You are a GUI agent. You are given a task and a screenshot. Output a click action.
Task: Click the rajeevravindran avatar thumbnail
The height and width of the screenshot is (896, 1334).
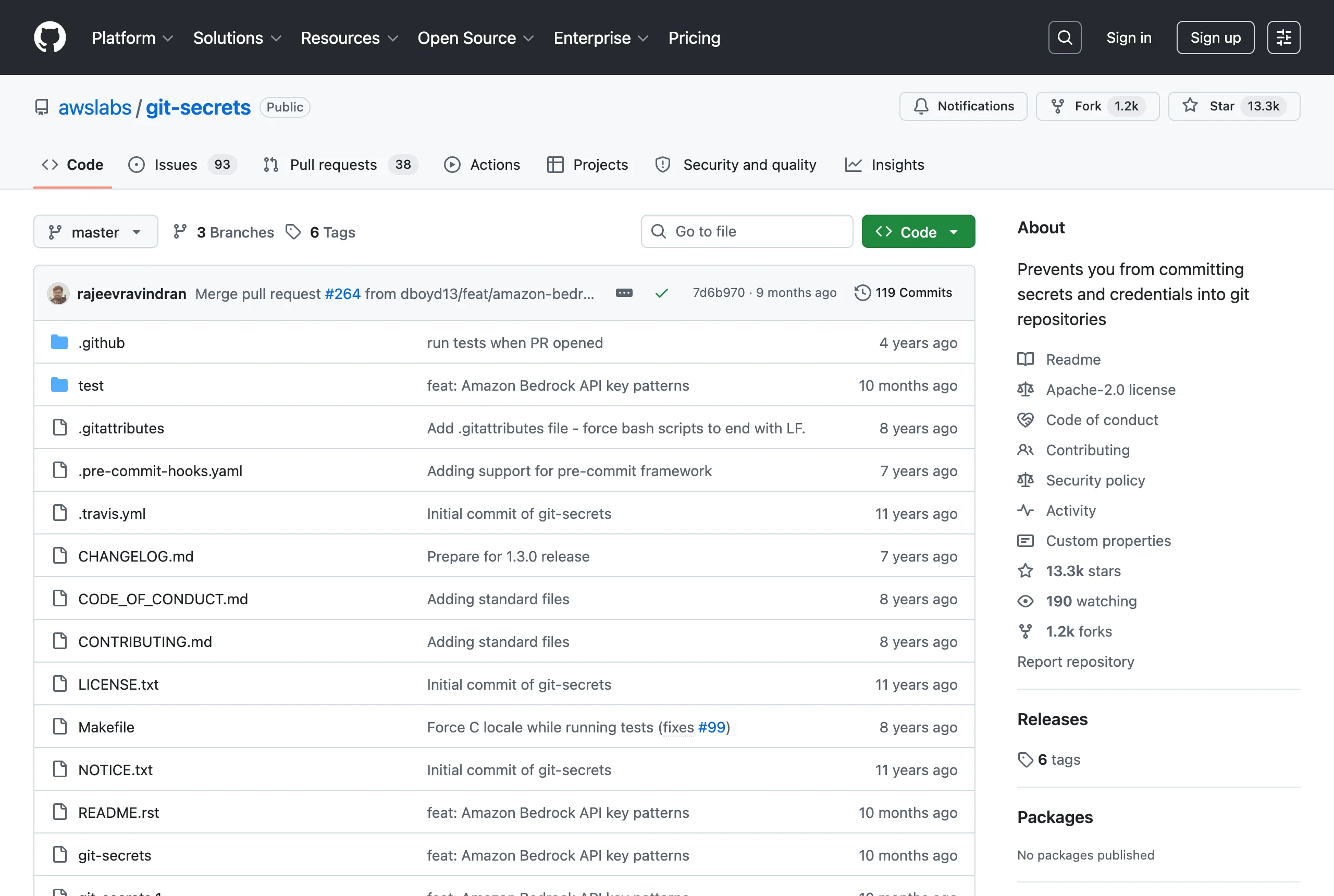(x=58, y=293)
